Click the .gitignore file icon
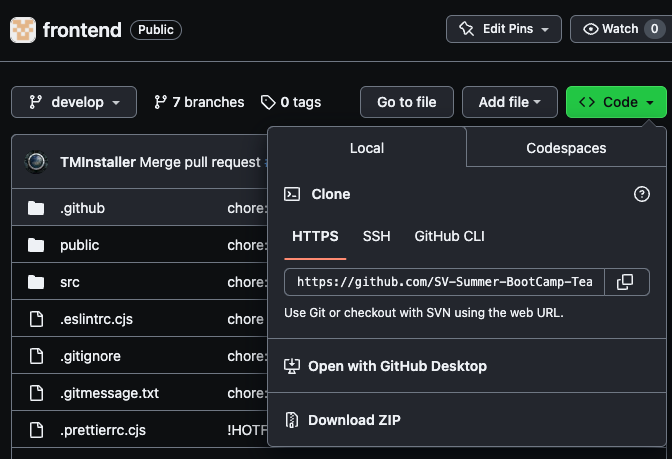The image size is (672, 459). point(36,356)
